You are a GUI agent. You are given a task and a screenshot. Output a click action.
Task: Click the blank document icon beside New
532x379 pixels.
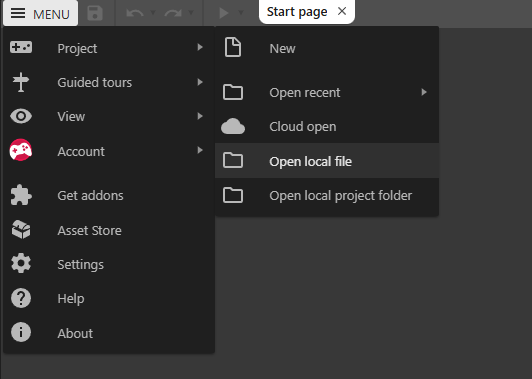pyautogui.click(x=233, y=47)
